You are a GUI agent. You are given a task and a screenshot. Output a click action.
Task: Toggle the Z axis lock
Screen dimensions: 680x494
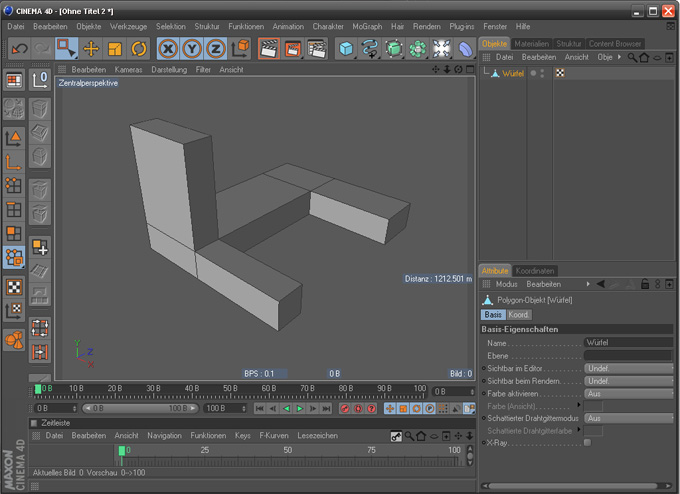215,48
